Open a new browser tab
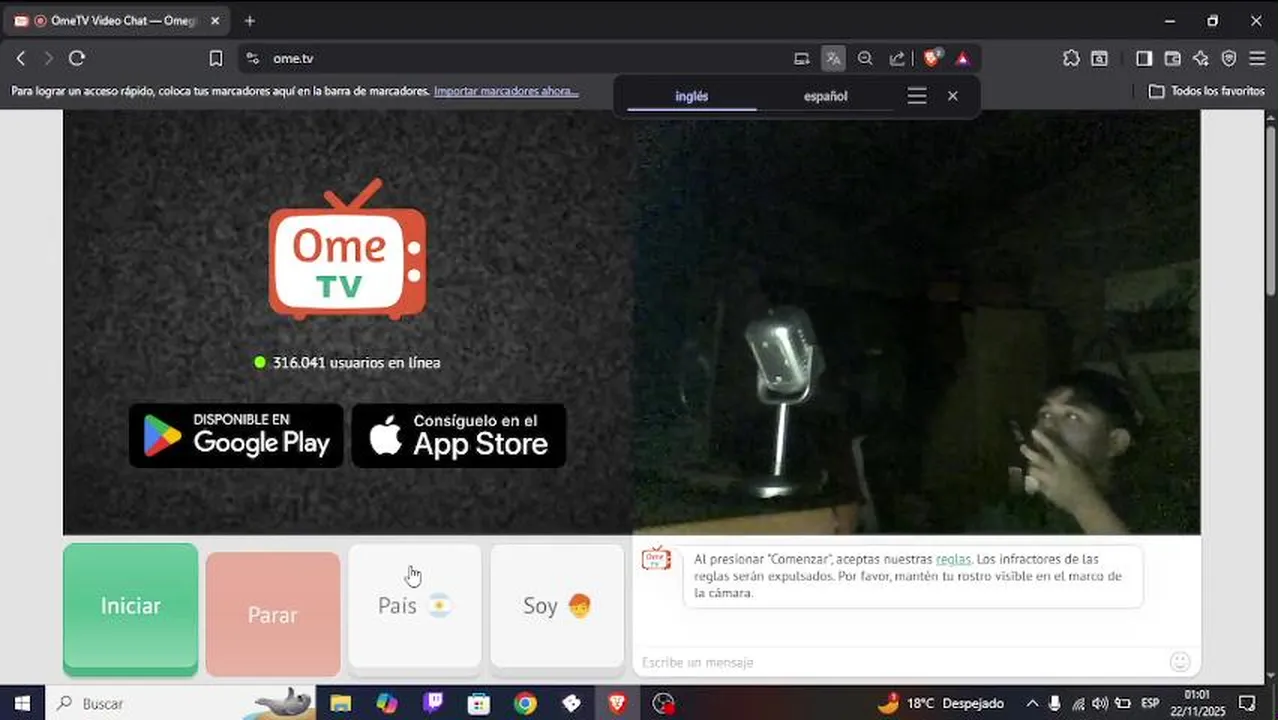 pyautogui.click(x=250, y=20)
